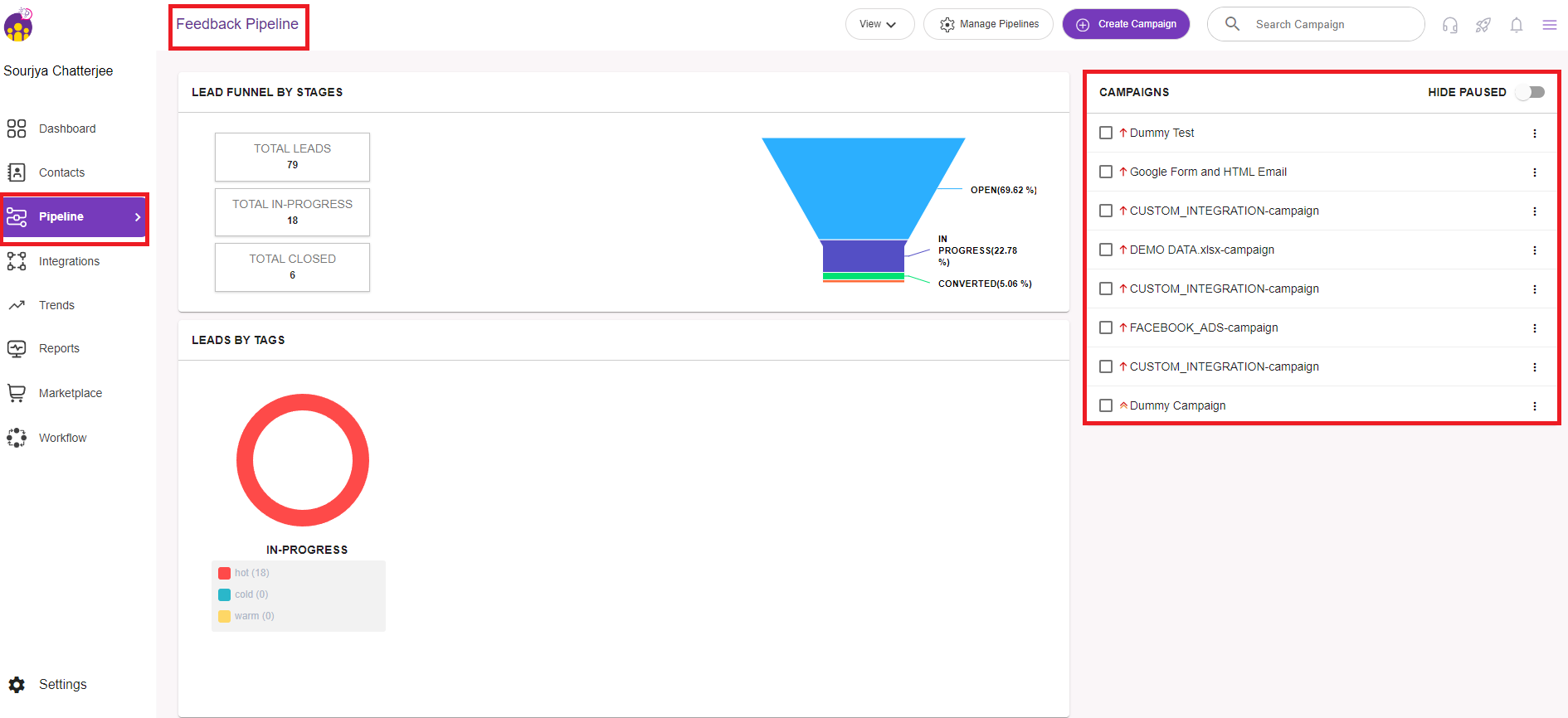The width and height of the screenshot is (1568, 718).
Task: Open the View dropdown
Action: pyautogui.click(x=879, y=24)
